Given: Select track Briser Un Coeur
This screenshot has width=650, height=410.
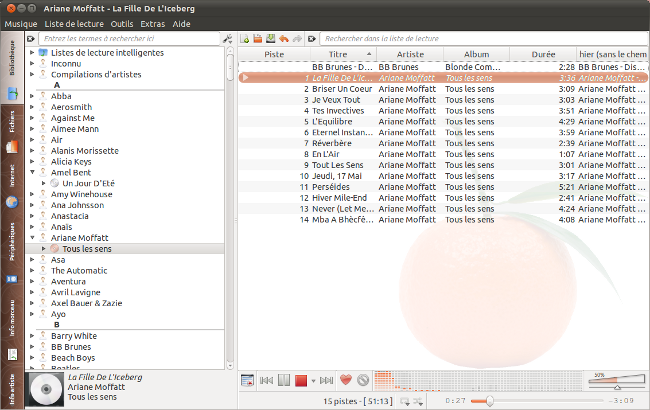Looking at the screenshot, I should (x=442, y=89).
